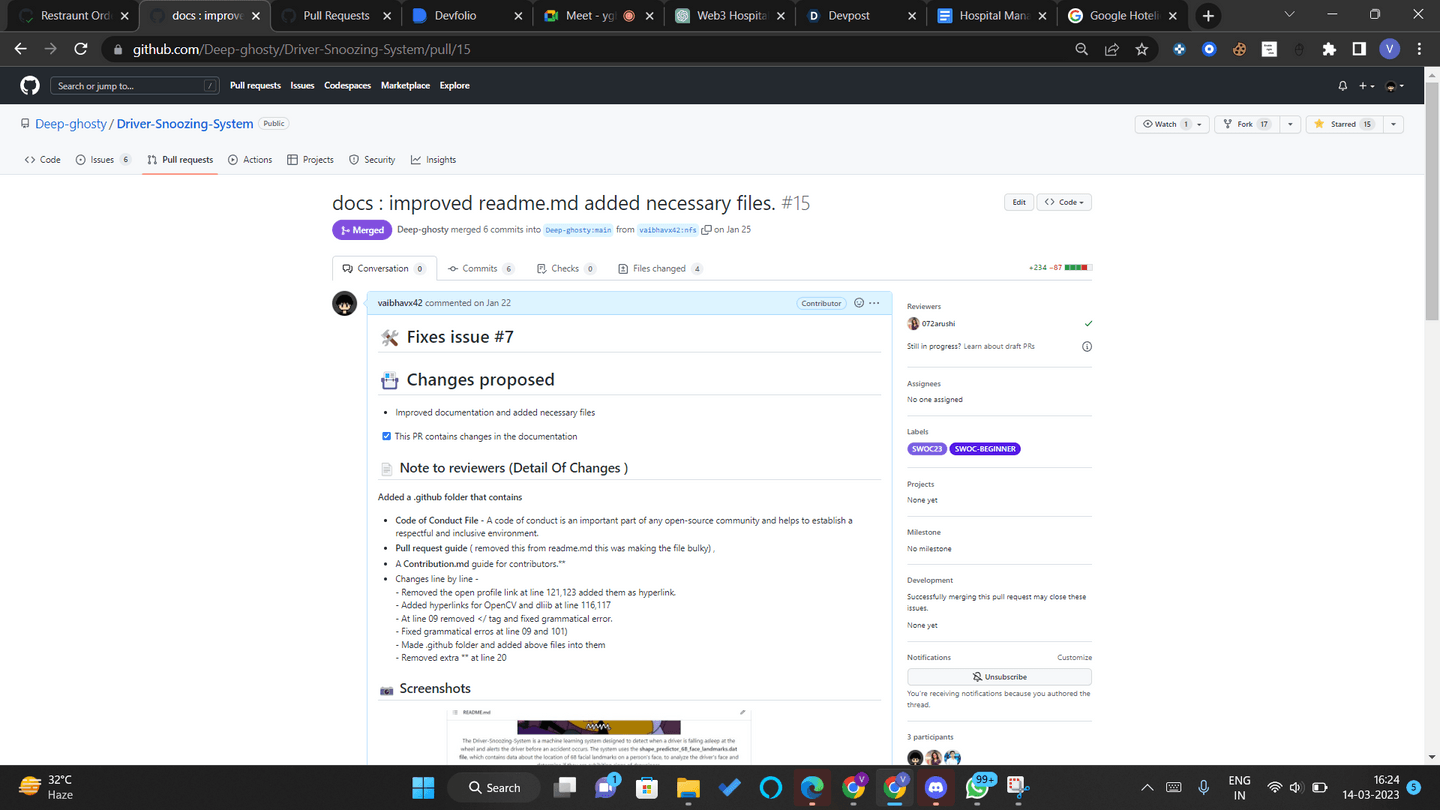Go to the repository Code tab

click(42, 160)
